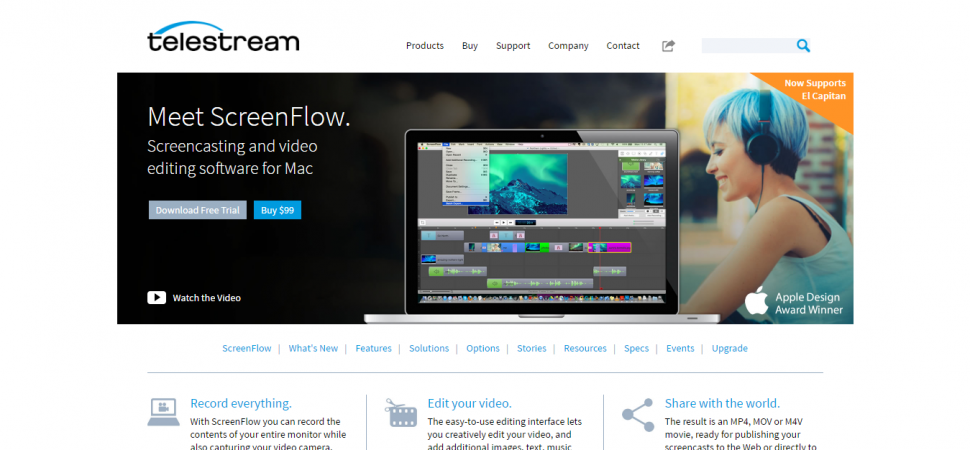Click Share with the world heading
This screenshot has height=450, width=970.
[722, 404]
